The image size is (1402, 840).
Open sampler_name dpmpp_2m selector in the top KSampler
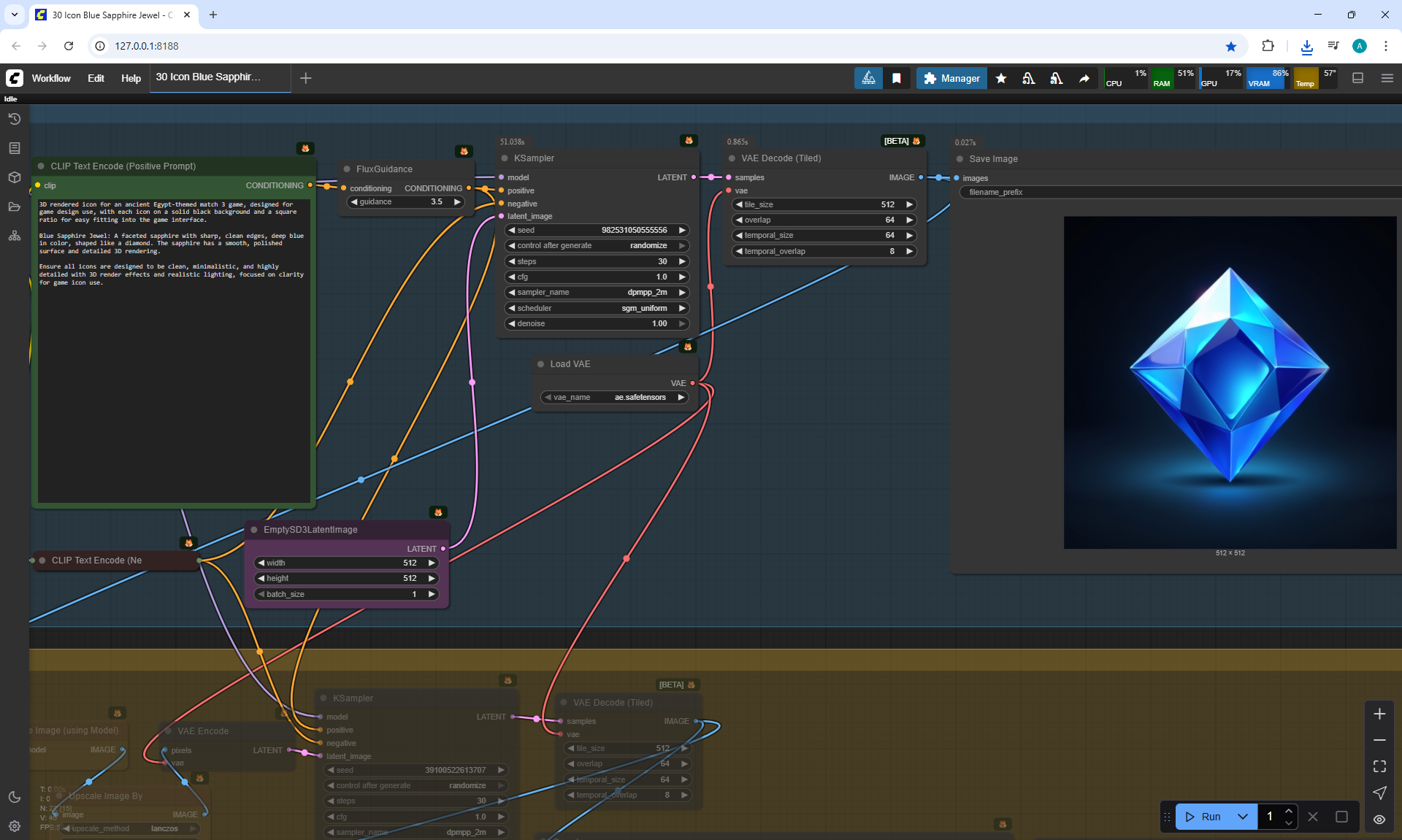(x=596, y=292)
